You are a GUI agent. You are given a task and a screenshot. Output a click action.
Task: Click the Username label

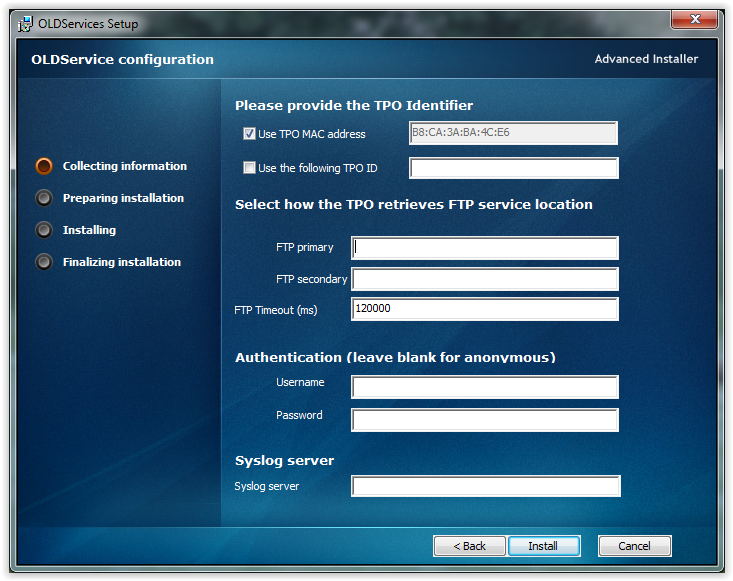click(300, 382)
